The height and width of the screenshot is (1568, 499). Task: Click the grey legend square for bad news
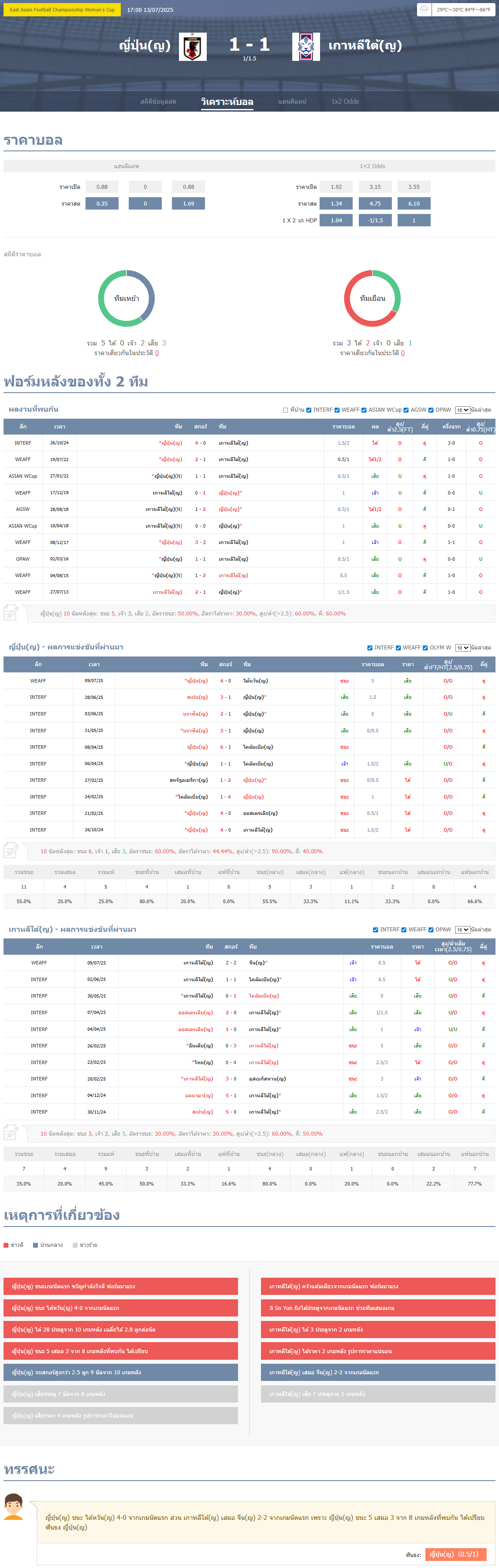click(x=75, y=1245)
